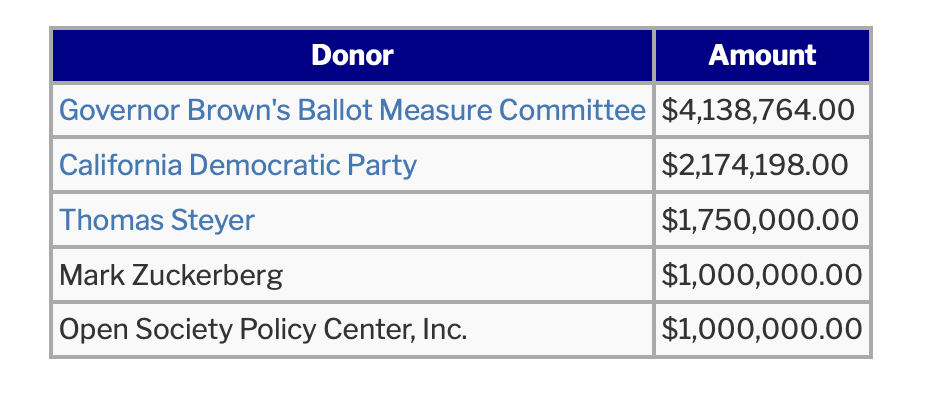Click the Mark Zuckerberg donor cell
This screenshot has height=396, width=934.
coord(353,275)
